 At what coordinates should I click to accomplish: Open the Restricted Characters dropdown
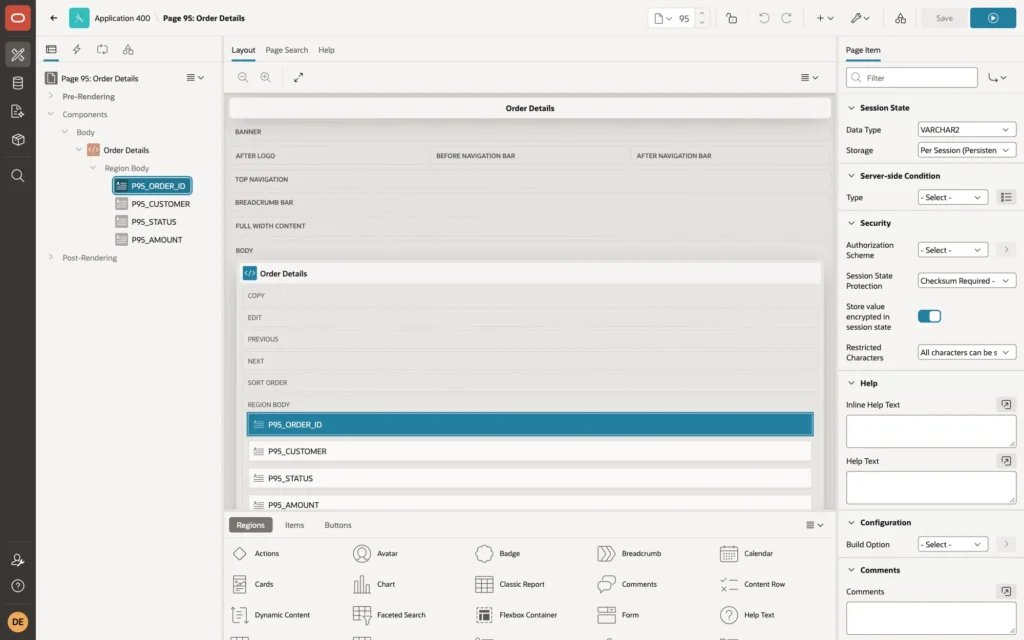pos(967,352)
